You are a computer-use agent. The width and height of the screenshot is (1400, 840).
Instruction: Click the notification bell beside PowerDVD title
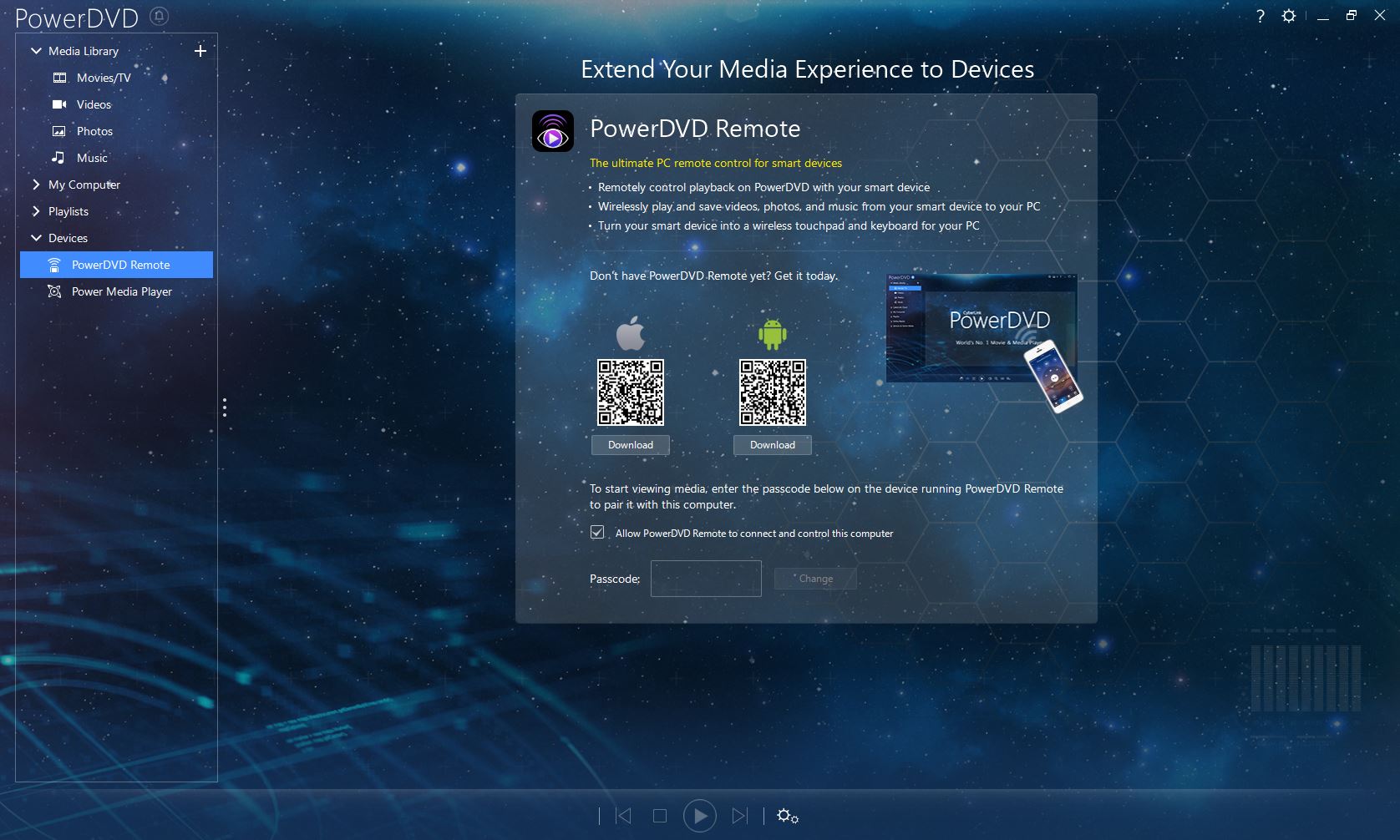159,15
